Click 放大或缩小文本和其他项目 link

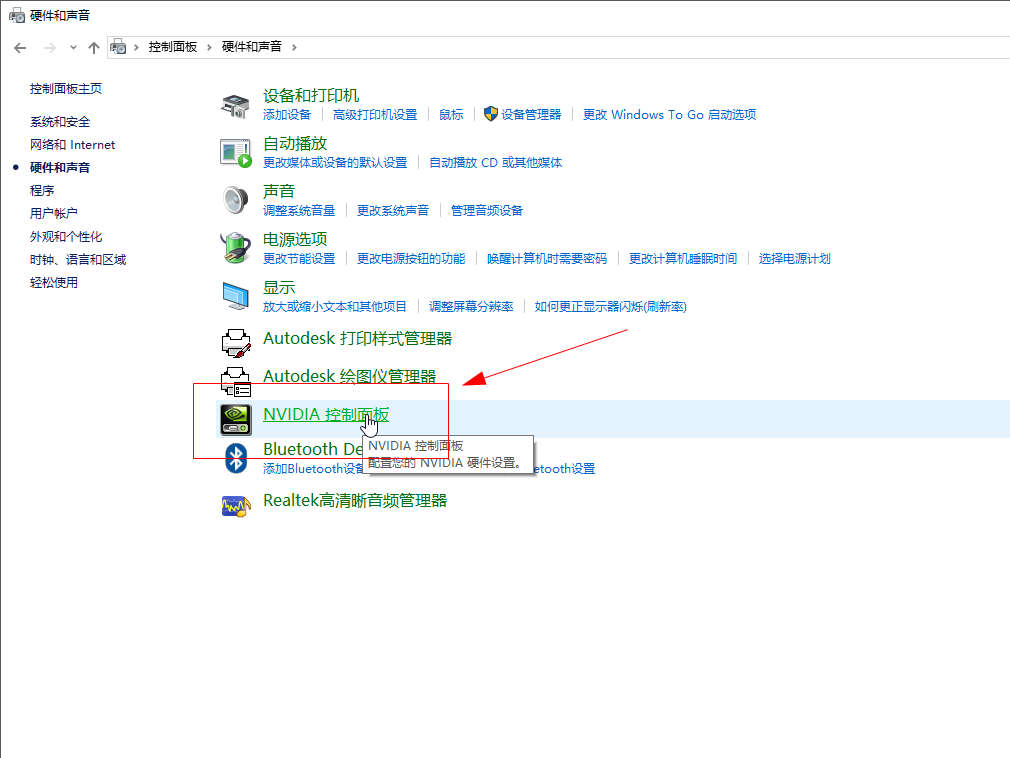(335, 307)
